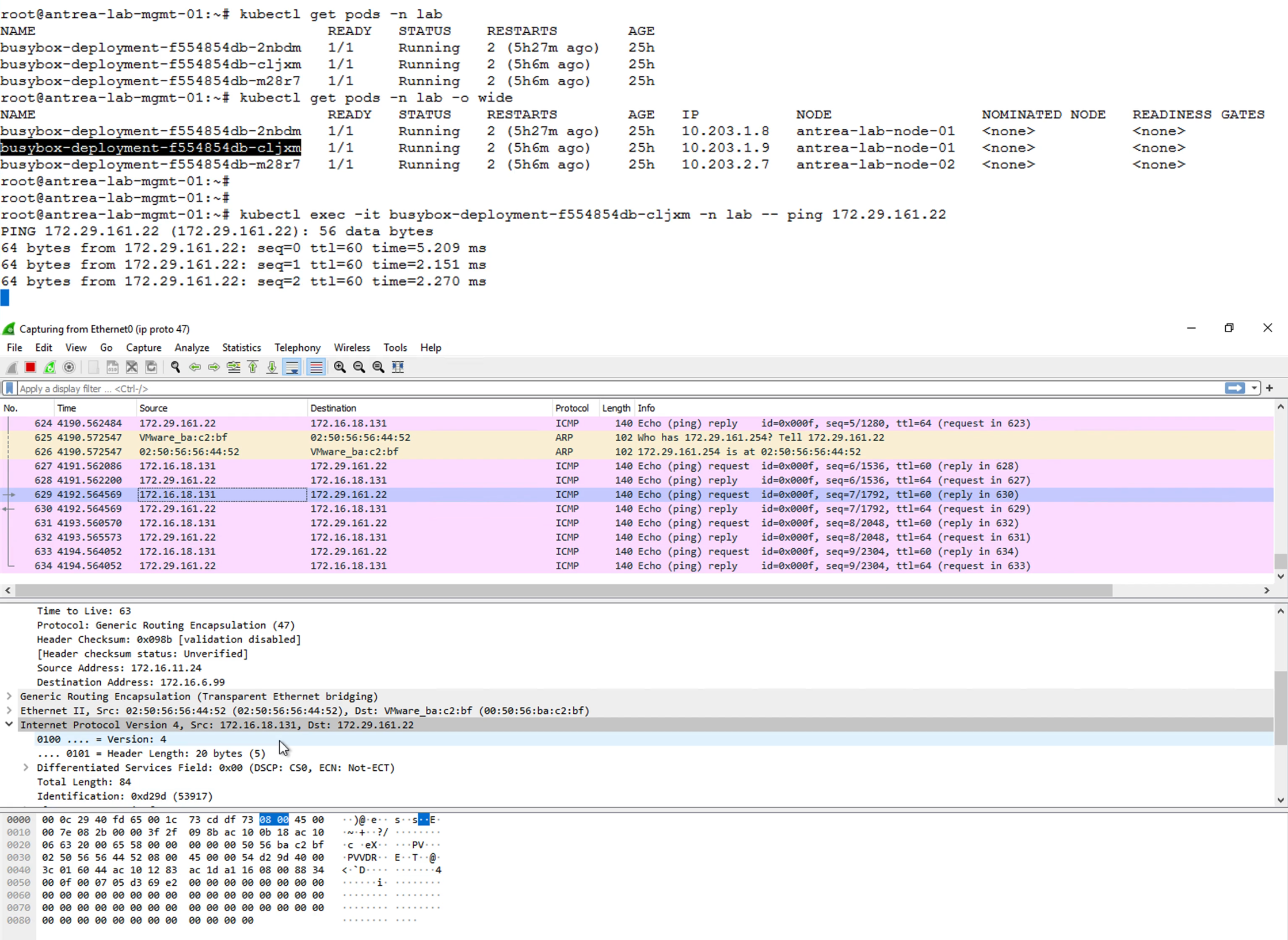Zoom in on packet list text
This screenshot has height=940, width=1288.
pos(340,367)
